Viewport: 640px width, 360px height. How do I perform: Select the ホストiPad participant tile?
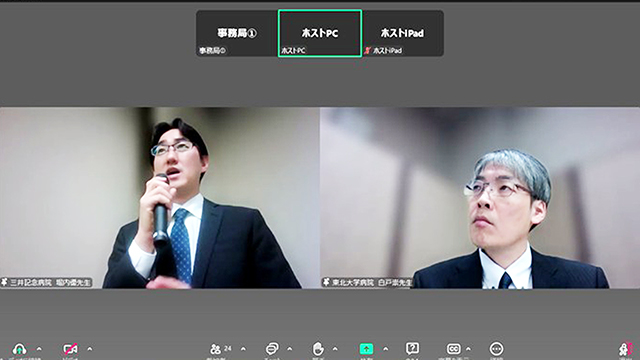tap(403, 33)
